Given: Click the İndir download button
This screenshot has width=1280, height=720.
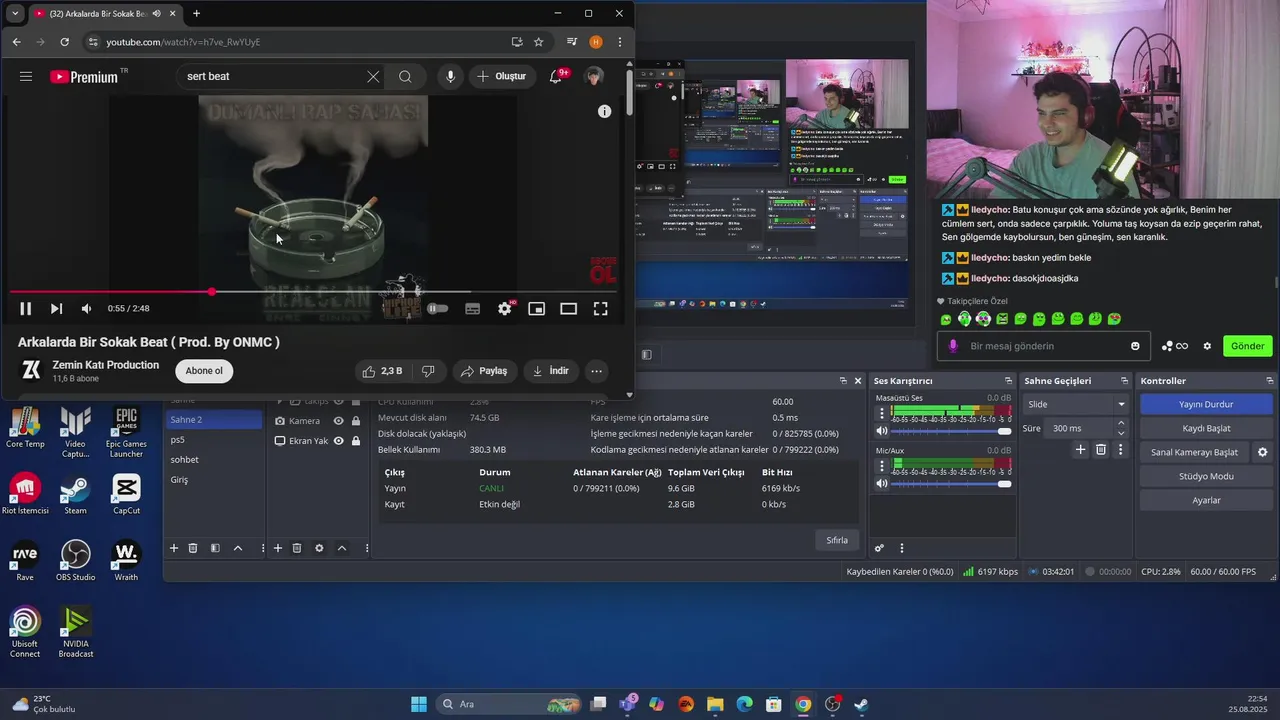Looking at the screenshot, I should tap(550, 371).
